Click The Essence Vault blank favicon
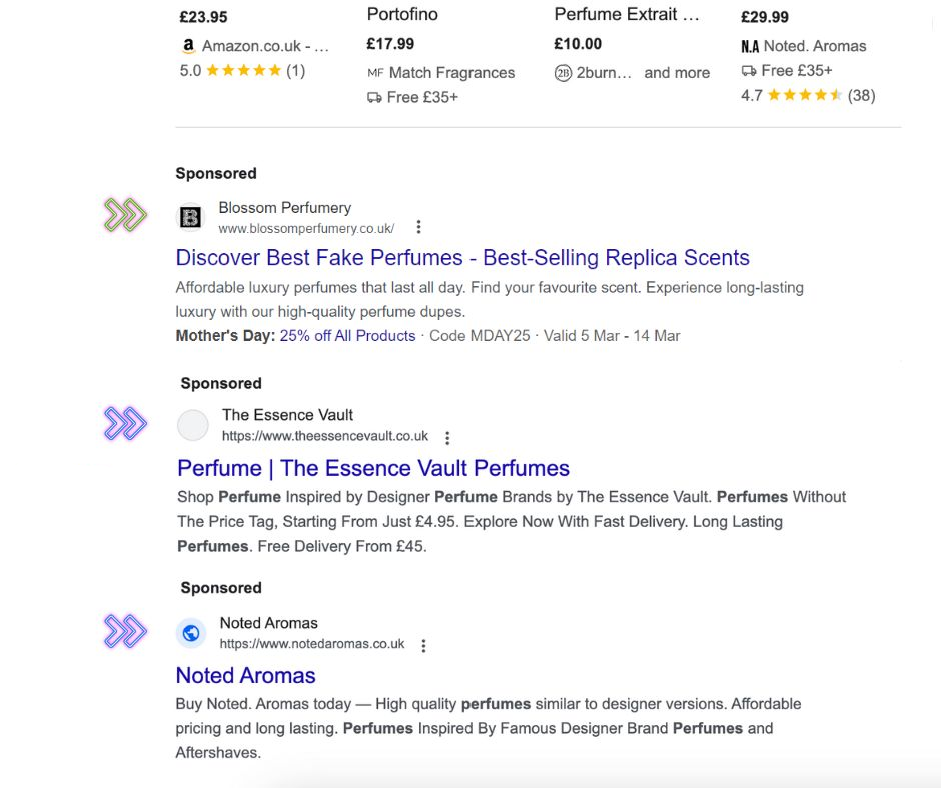941x788 pixels. point(193,425)
